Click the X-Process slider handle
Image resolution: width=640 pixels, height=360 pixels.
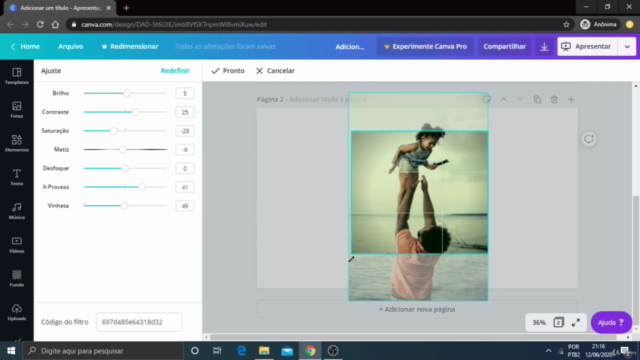(142, 187)
